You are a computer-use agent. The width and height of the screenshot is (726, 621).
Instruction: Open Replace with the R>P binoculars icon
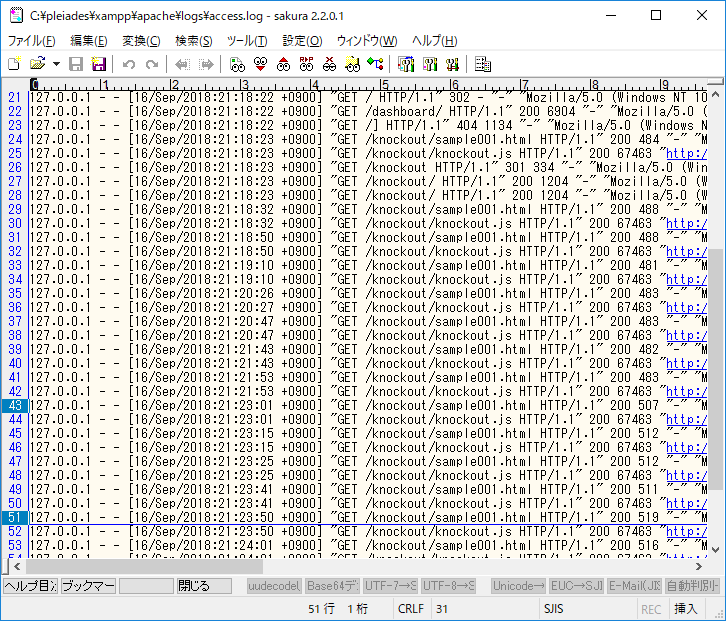(x=306, y=64)
